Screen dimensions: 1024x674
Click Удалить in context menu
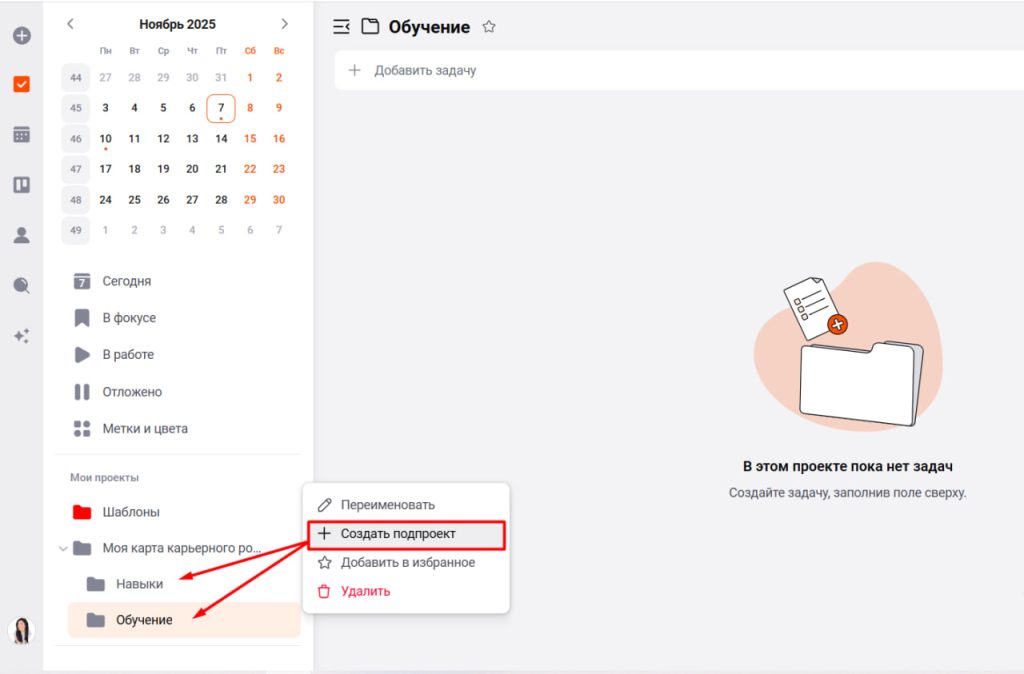click(x=365, y=591)
